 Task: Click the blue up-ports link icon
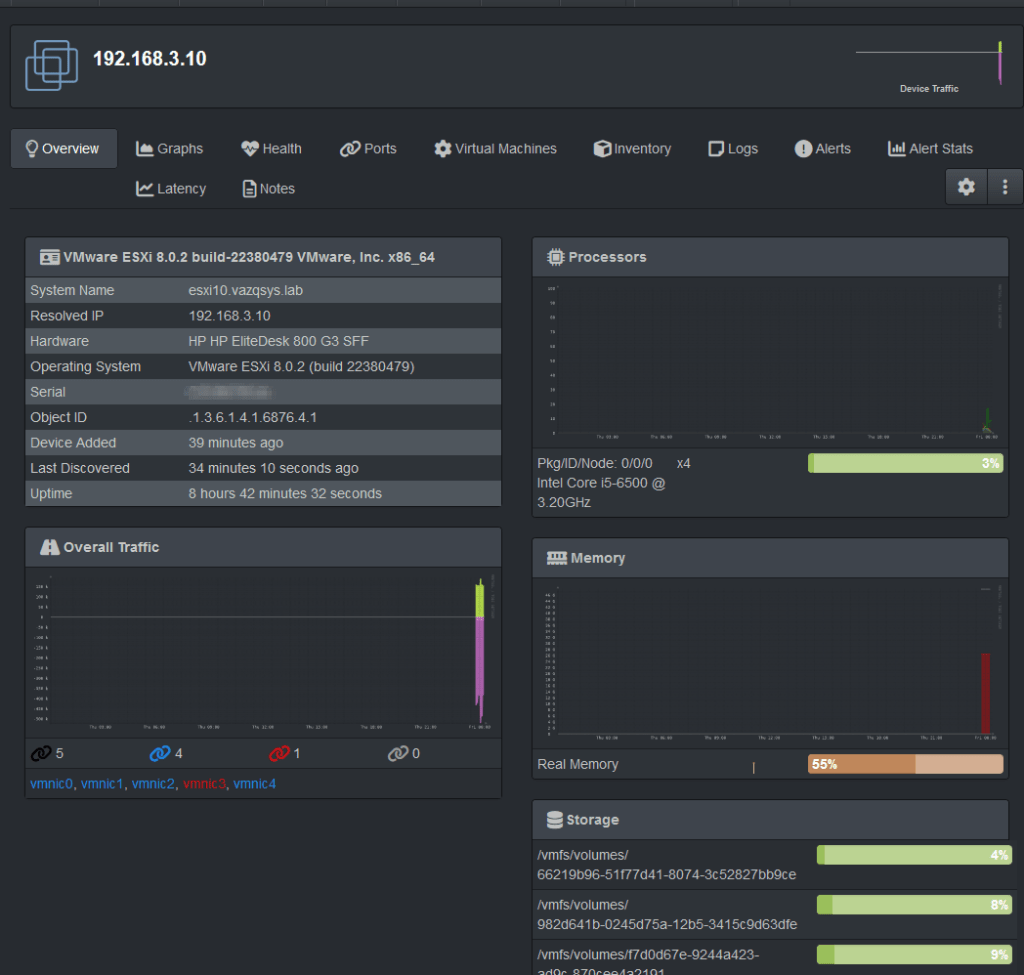tap(159, 753)
